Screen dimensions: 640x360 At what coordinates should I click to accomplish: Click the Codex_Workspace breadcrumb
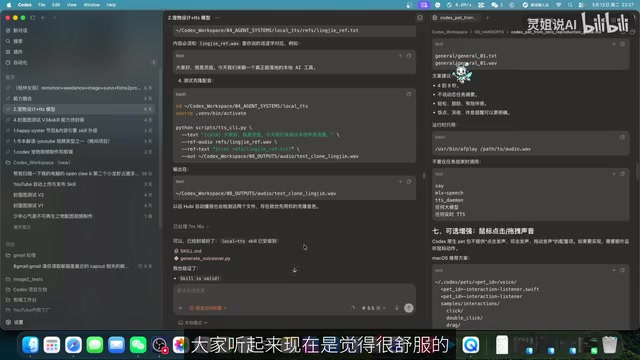[449, 32]
